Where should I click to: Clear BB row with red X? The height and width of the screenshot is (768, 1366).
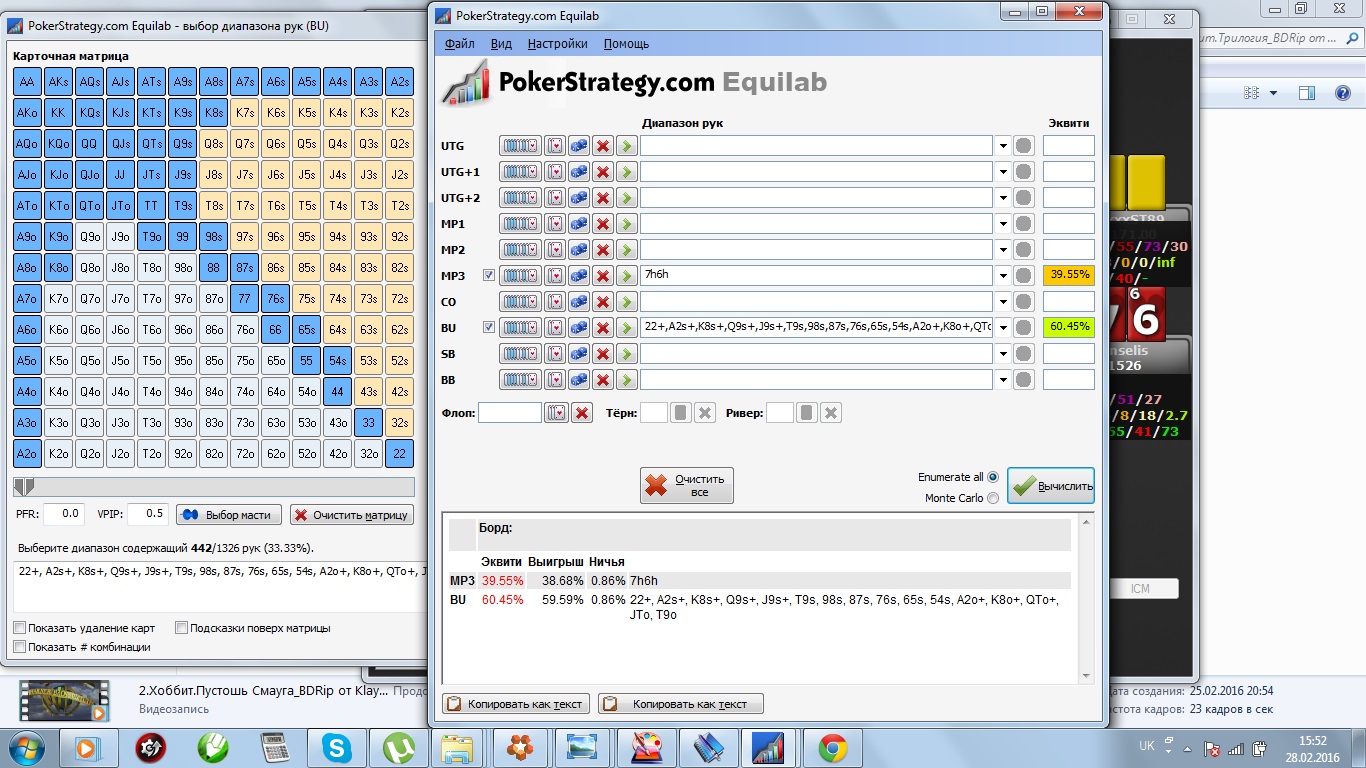click(x=603, y=380)
